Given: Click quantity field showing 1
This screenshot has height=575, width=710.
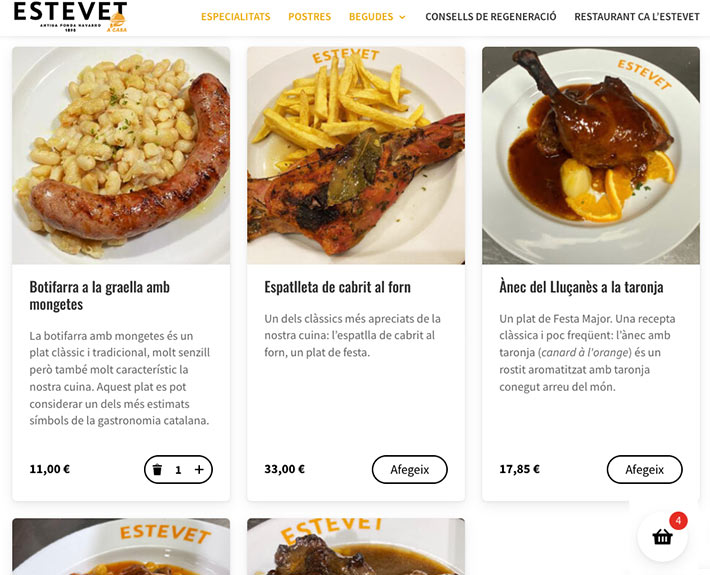Looking at the screenshot, I should point(178,470).
